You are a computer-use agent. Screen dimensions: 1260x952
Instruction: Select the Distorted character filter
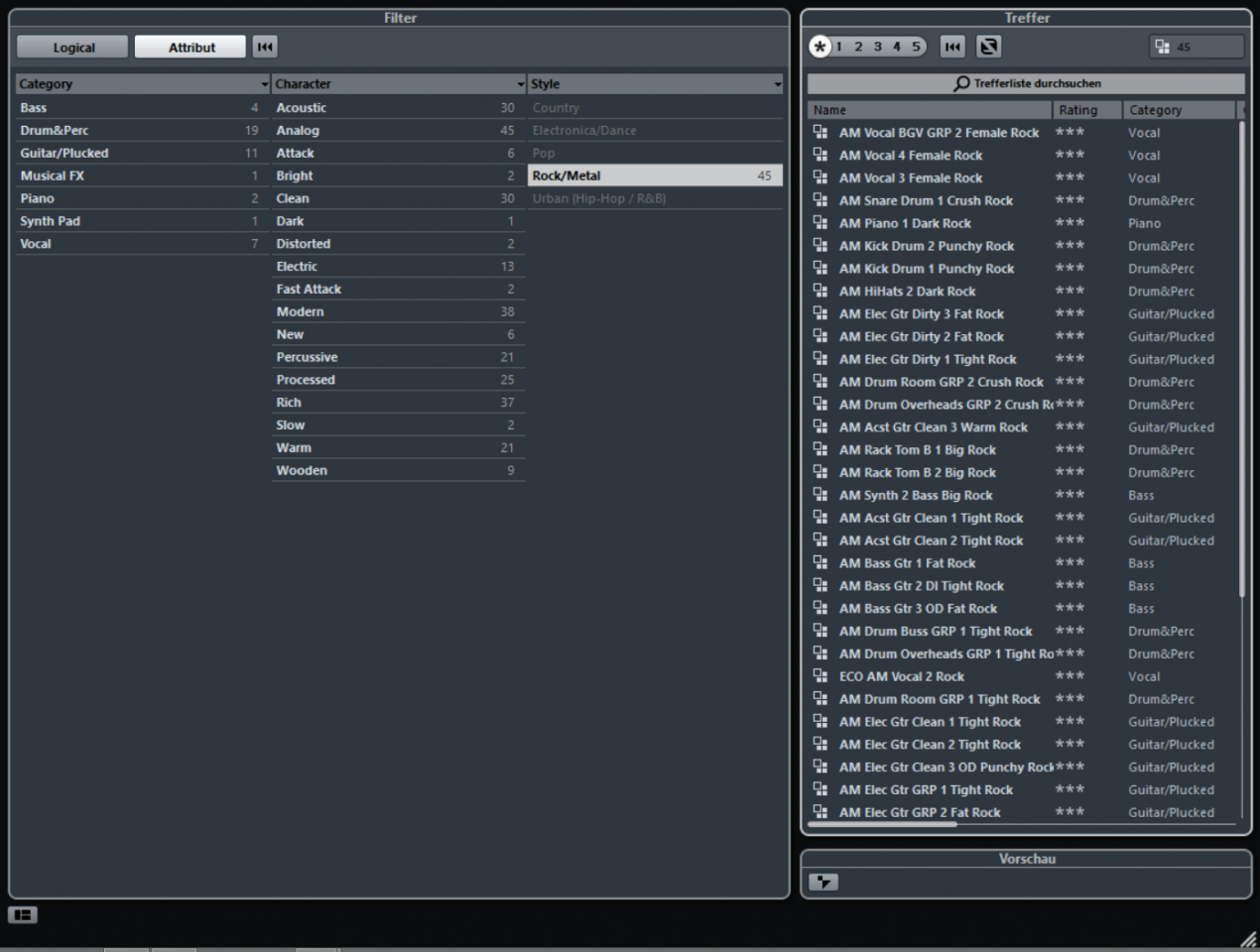399,243
